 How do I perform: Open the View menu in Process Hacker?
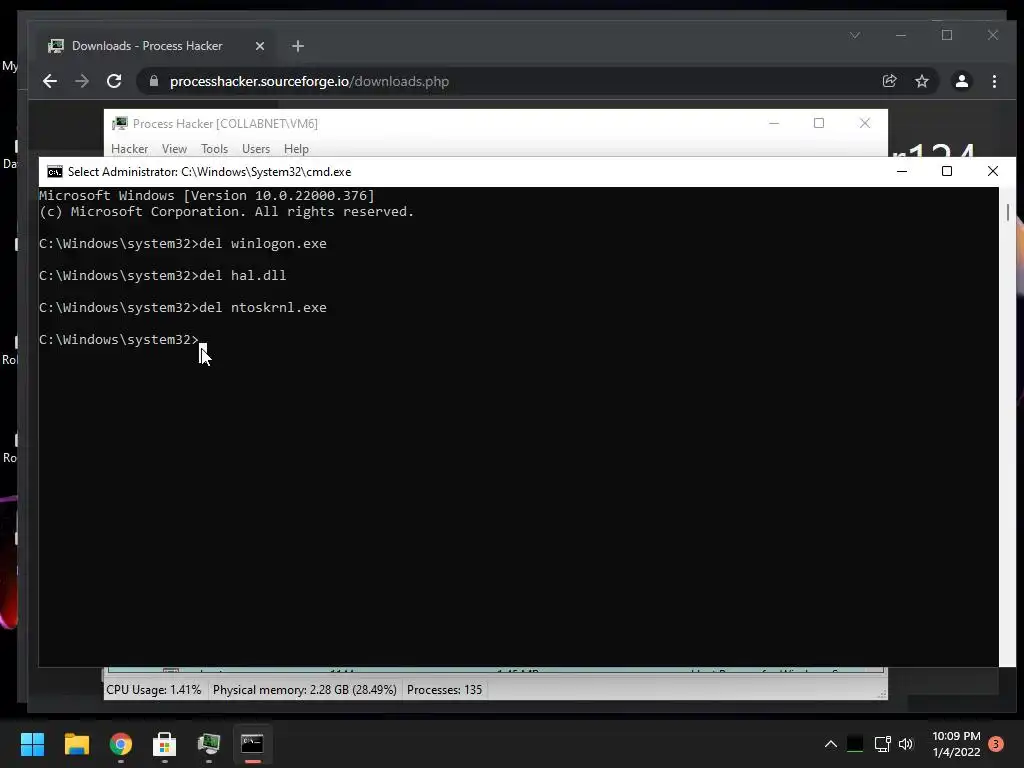pyautogui.click(x=174, y=149)
